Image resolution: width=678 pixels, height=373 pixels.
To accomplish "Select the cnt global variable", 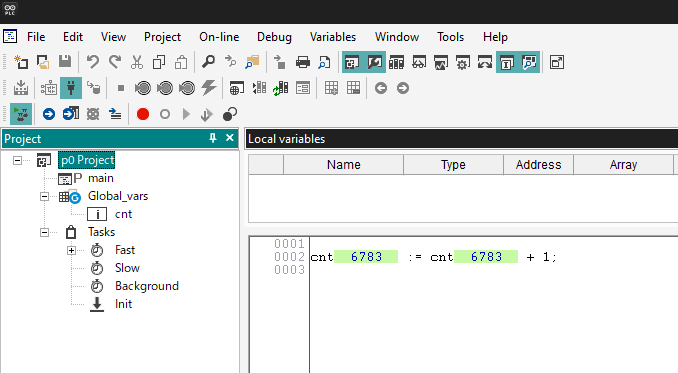I will [x=123, y=214].
